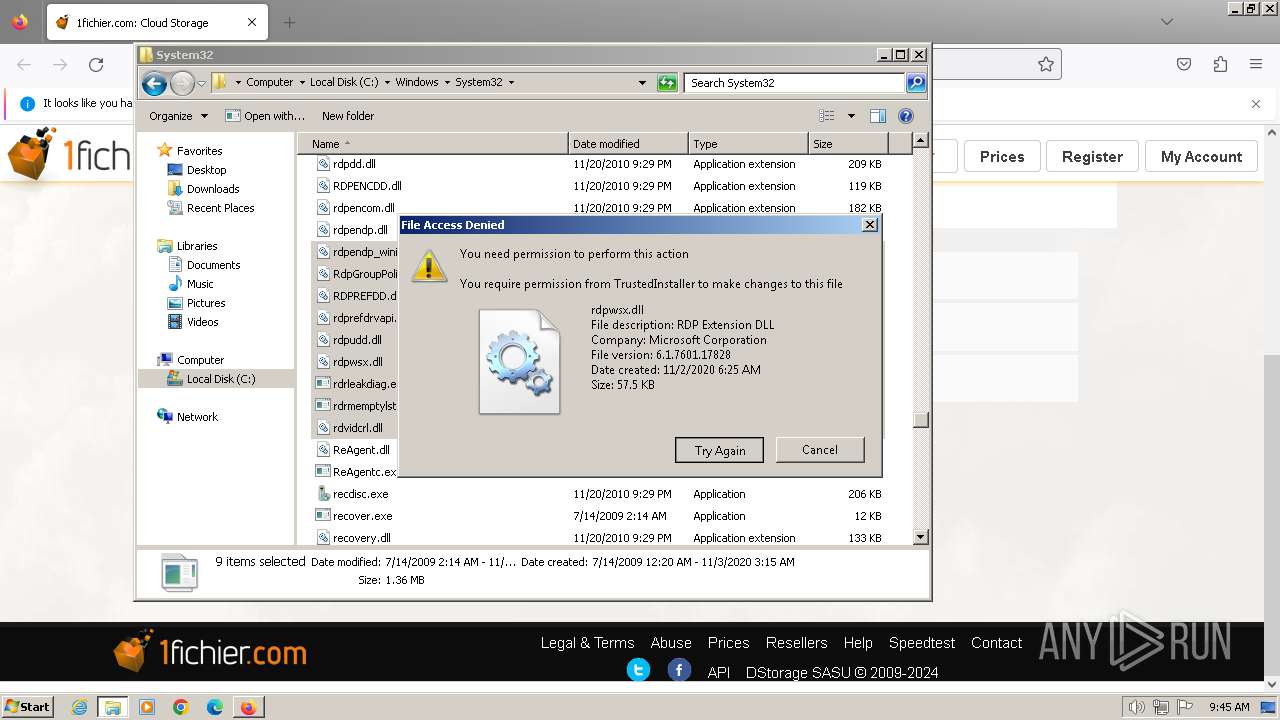This screenshot has width=1280, height=720.
Task: Open Downloads in Favorites
Action: (x=213, y=189)
